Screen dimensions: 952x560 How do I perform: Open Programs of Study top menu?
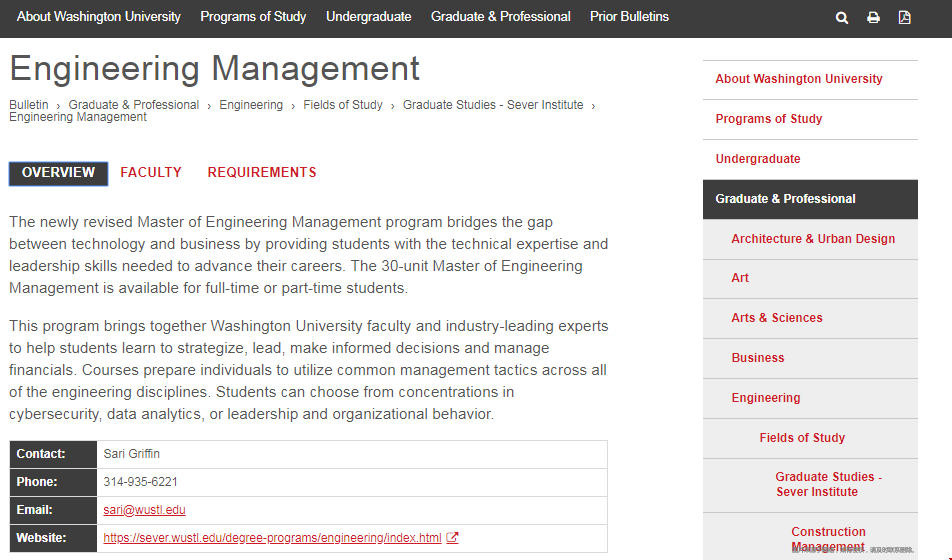(253, 16)
